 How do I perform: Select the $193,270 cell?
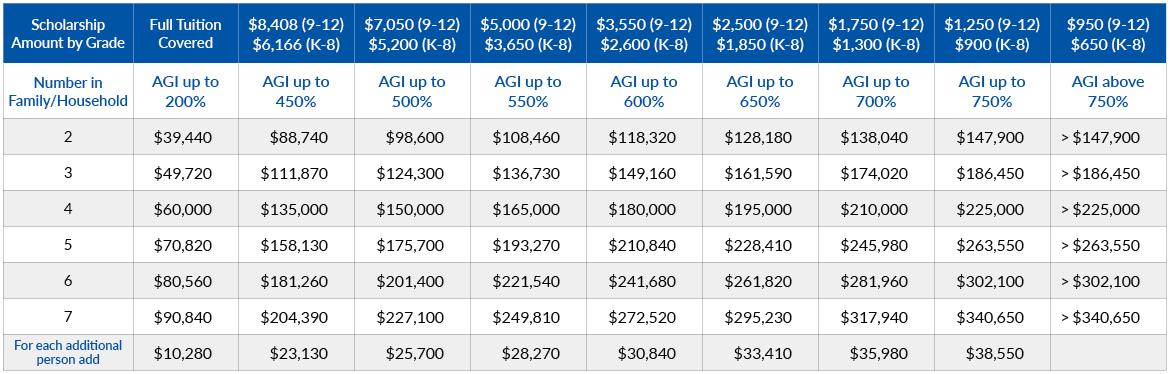526,246
